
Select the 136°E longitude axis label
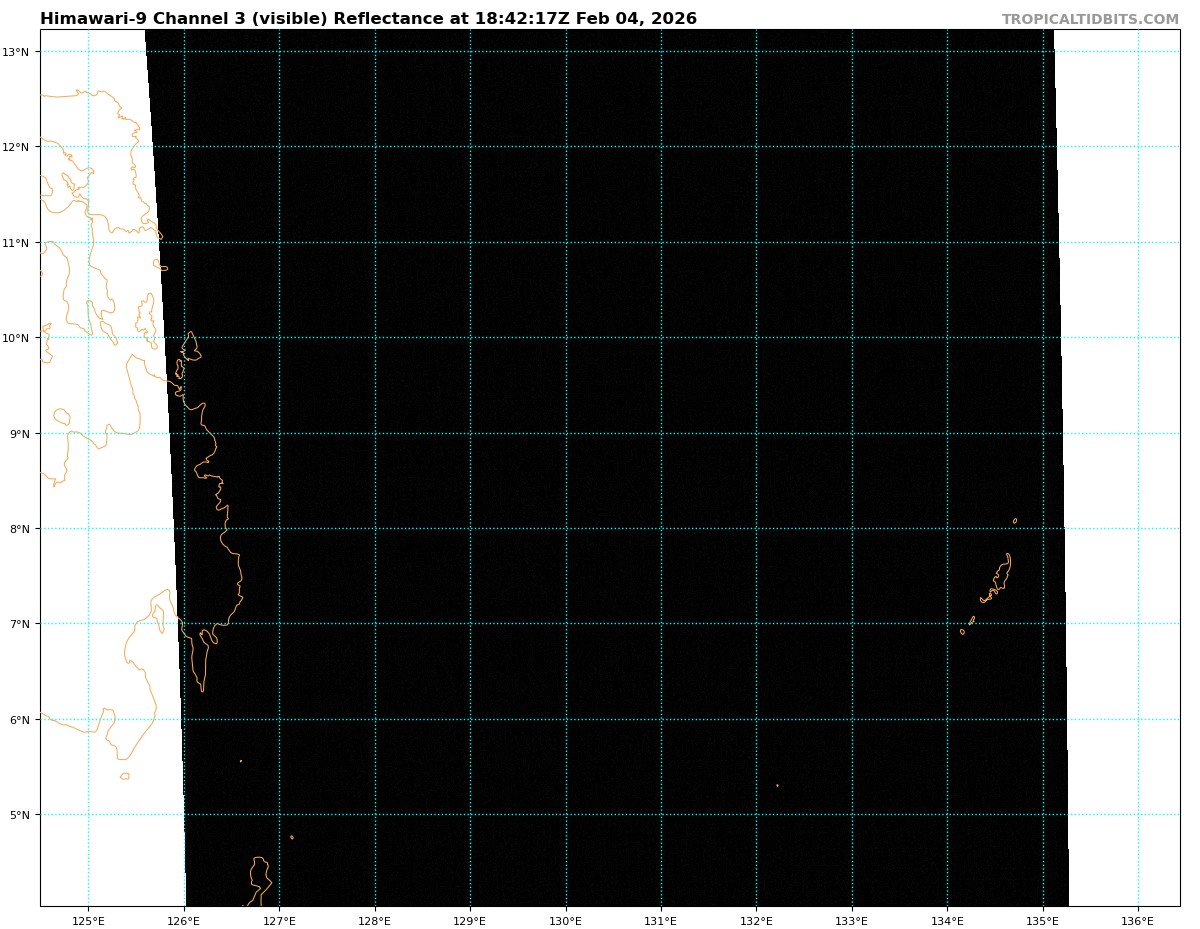click(x=1137, y=920)
